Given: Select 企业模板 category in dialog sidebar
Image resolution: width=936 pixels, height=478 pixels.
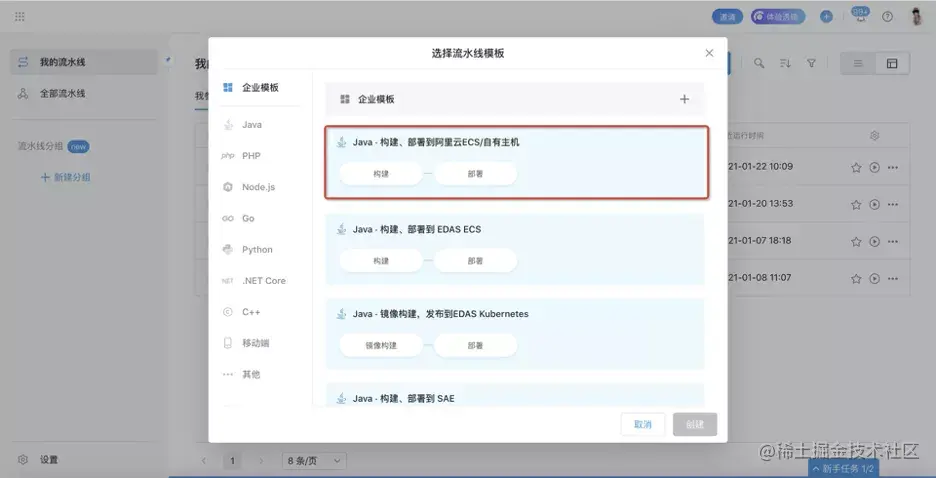Looking at the screenshot, I should coord(260,88).
